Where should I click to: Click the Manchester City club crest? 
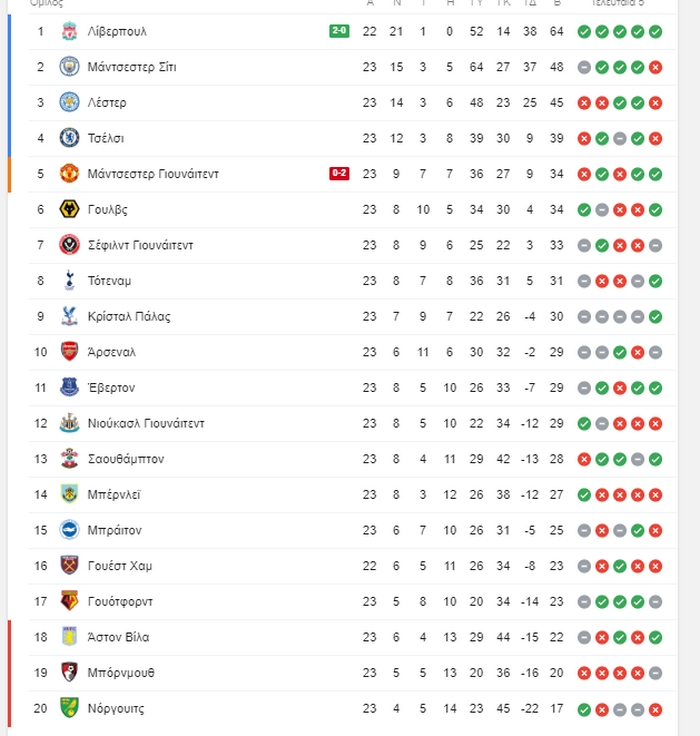pos(69,67)
